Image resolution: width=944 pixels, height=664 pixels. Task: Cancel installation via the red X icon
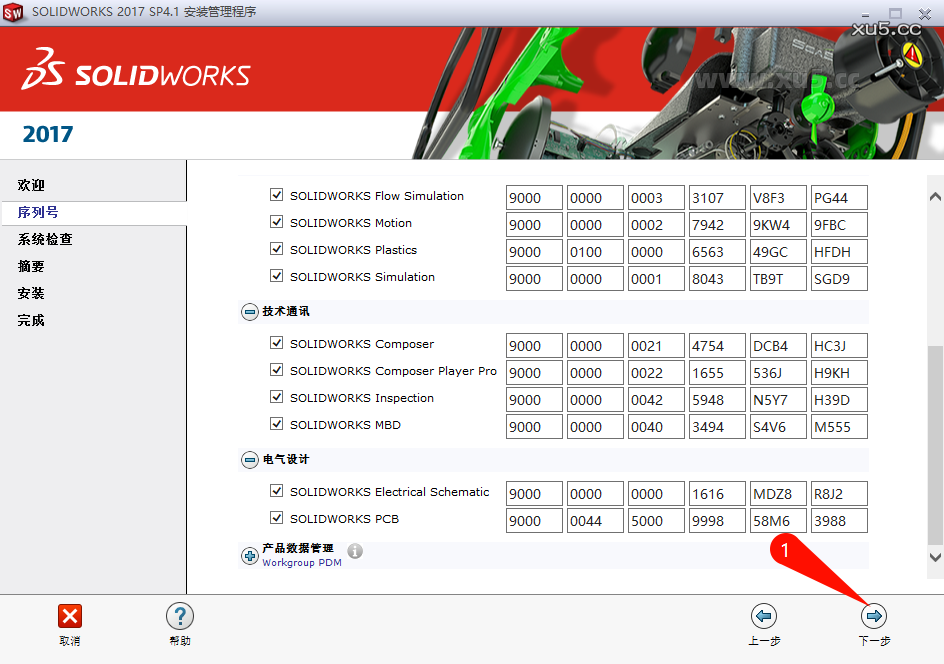[x=69, y=616]
